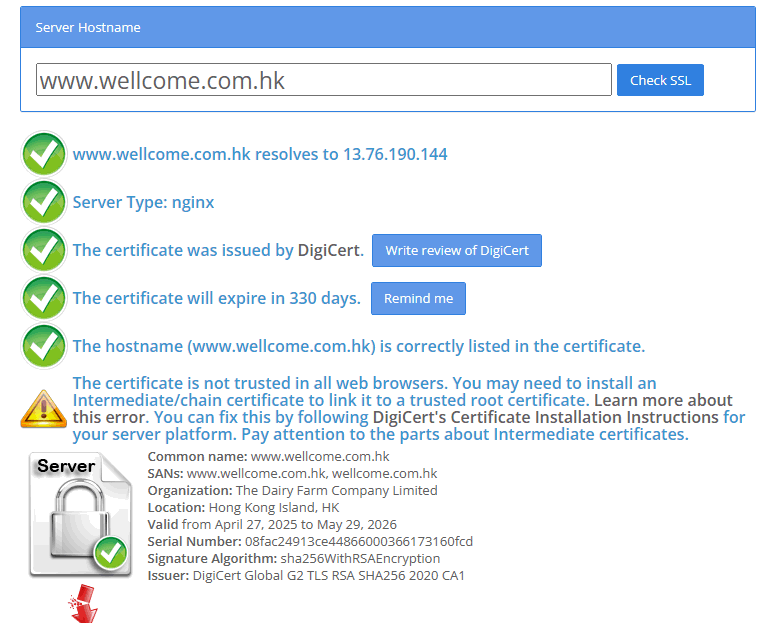
Task: Click the Location Hong Kong Island, HK text
Action: [243, 507]
